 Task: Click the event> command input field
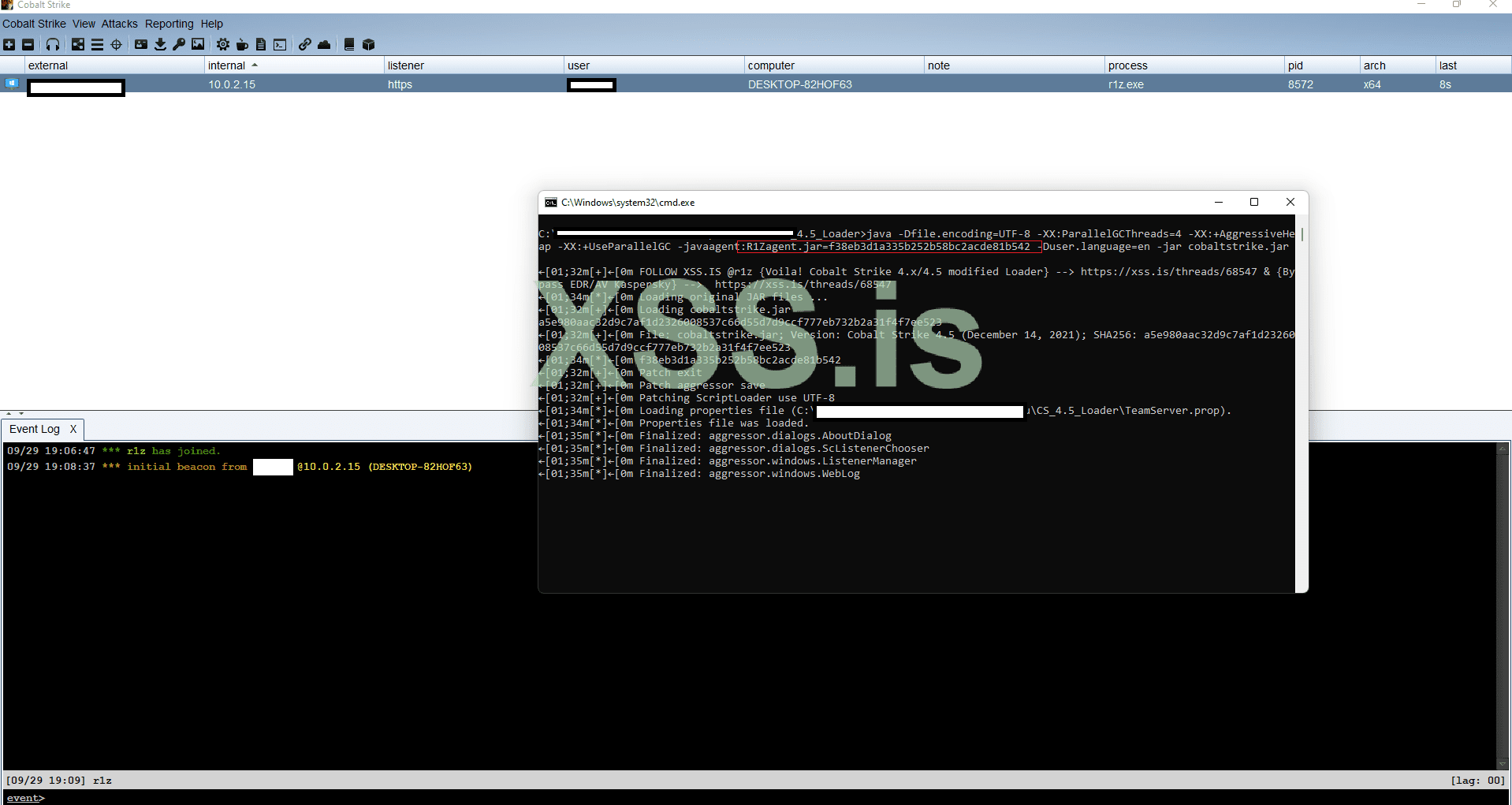coord(776,798)
